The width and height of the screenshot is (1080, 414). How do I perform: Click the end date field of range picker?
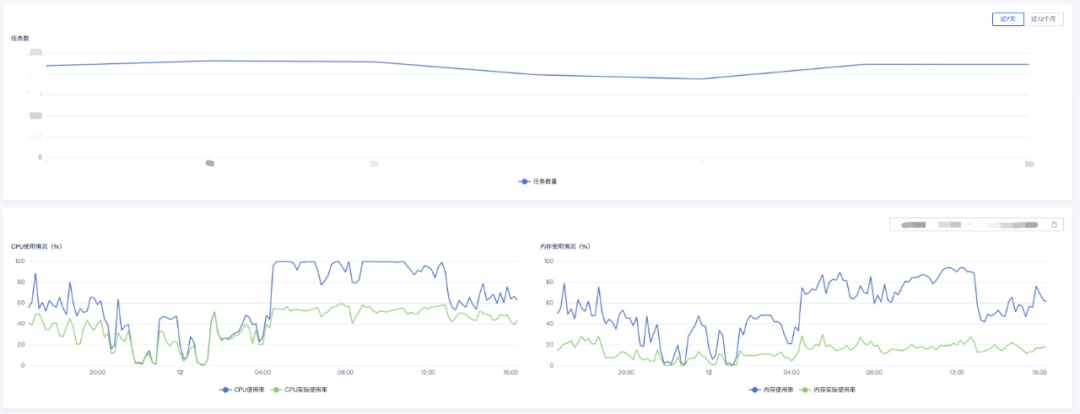tap(1011, 225)
